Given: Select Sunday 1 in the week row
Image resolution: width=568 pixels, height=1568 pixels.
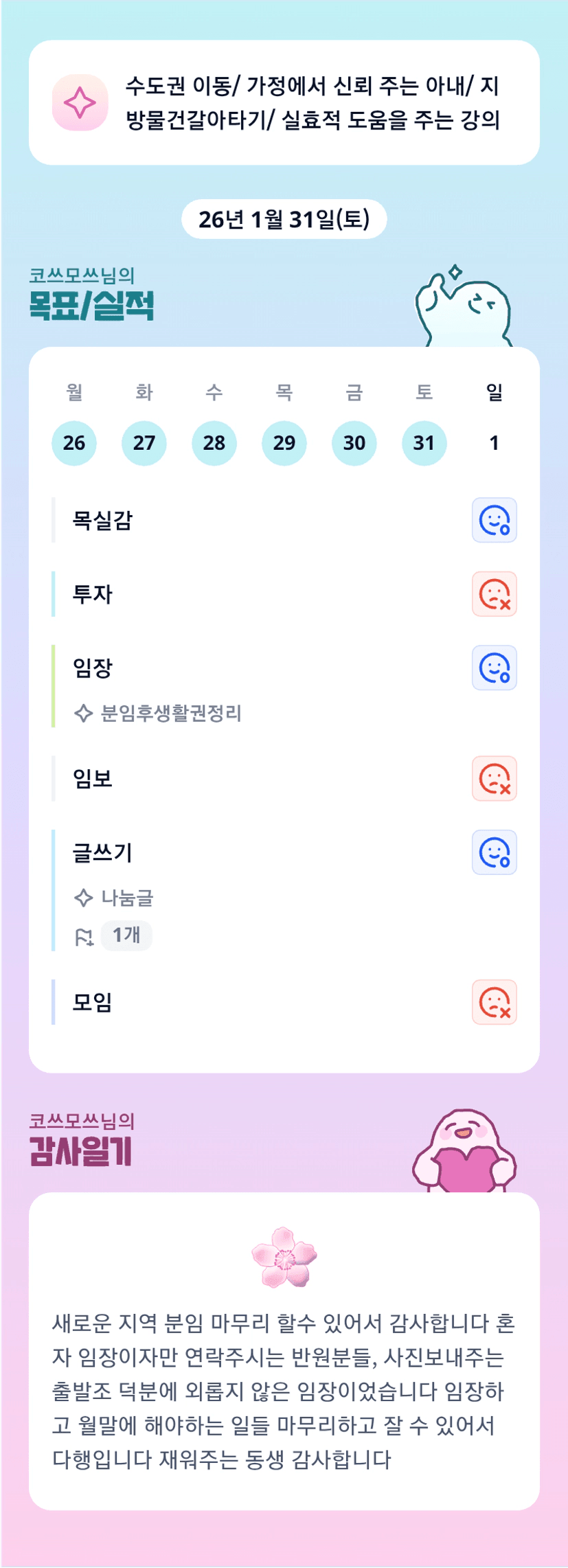Looking at the screenshot, I should click(x=494, y=443).
